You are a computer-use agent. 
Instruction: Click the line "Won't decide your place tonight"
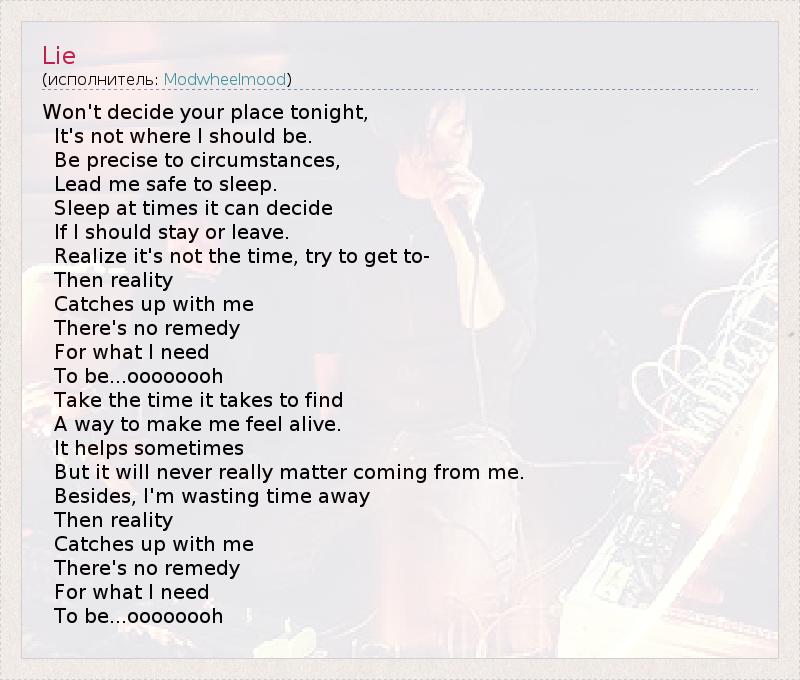click(206, 112)
